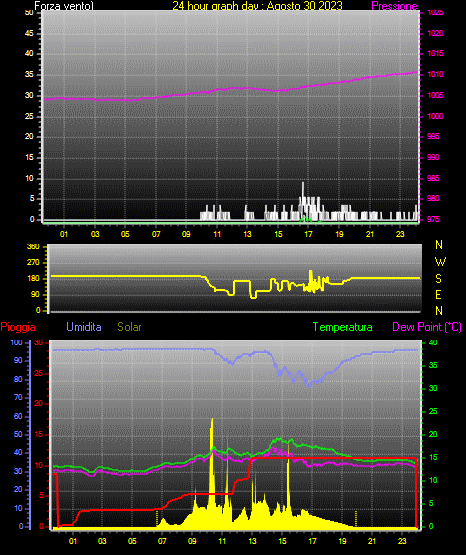
Task: Click the blue 100 humidity axis value
Action: click(x=17, y=342)
